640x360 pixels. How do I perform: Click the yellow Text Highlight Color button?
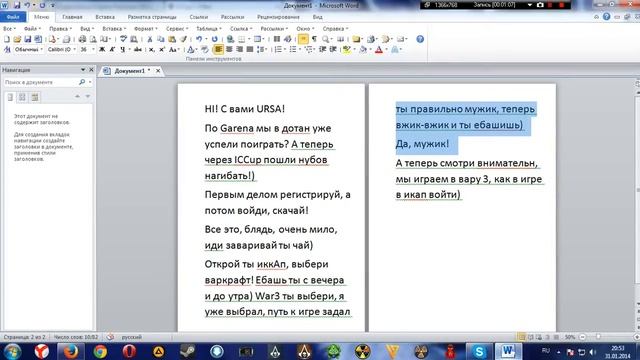click(346, 49)
